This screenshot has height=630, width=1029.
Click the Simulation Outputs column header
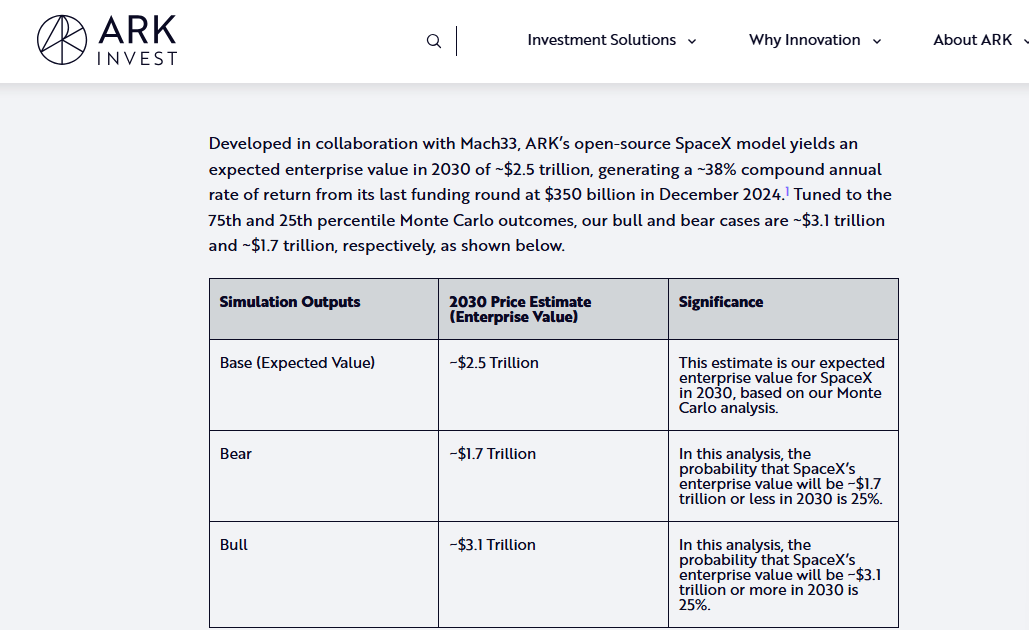[x=290, y=302]
